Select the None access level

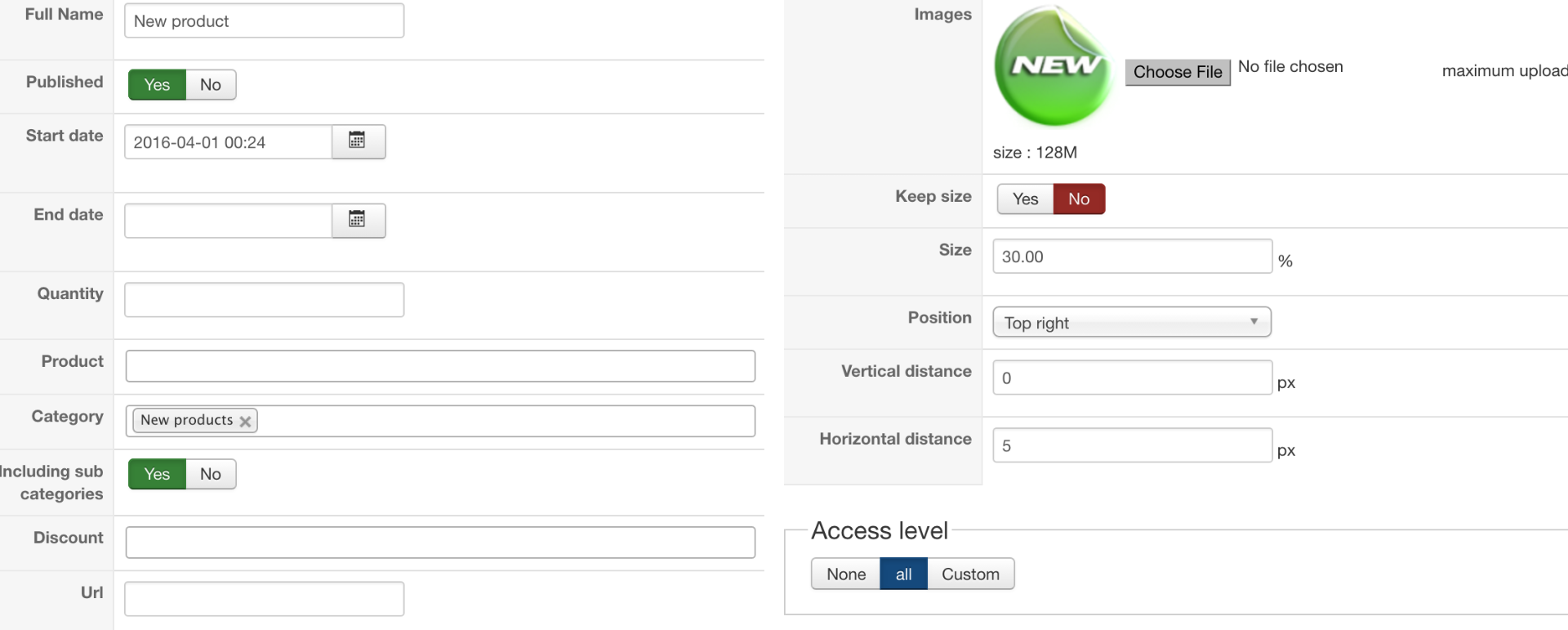pyautogui.click(x=845, y=574)
